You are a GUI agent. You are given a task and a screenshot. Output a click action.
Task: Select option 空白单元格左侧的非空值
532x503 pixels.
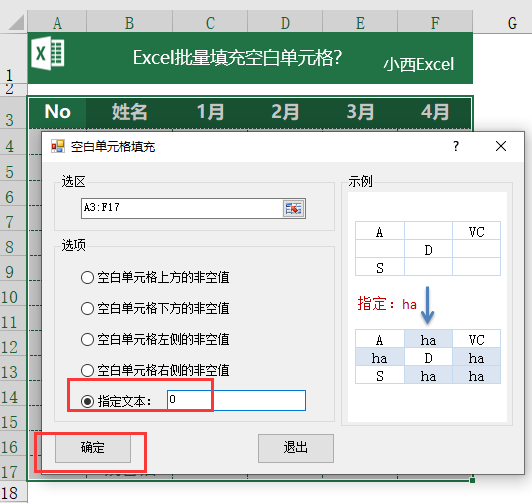[155, 339]
